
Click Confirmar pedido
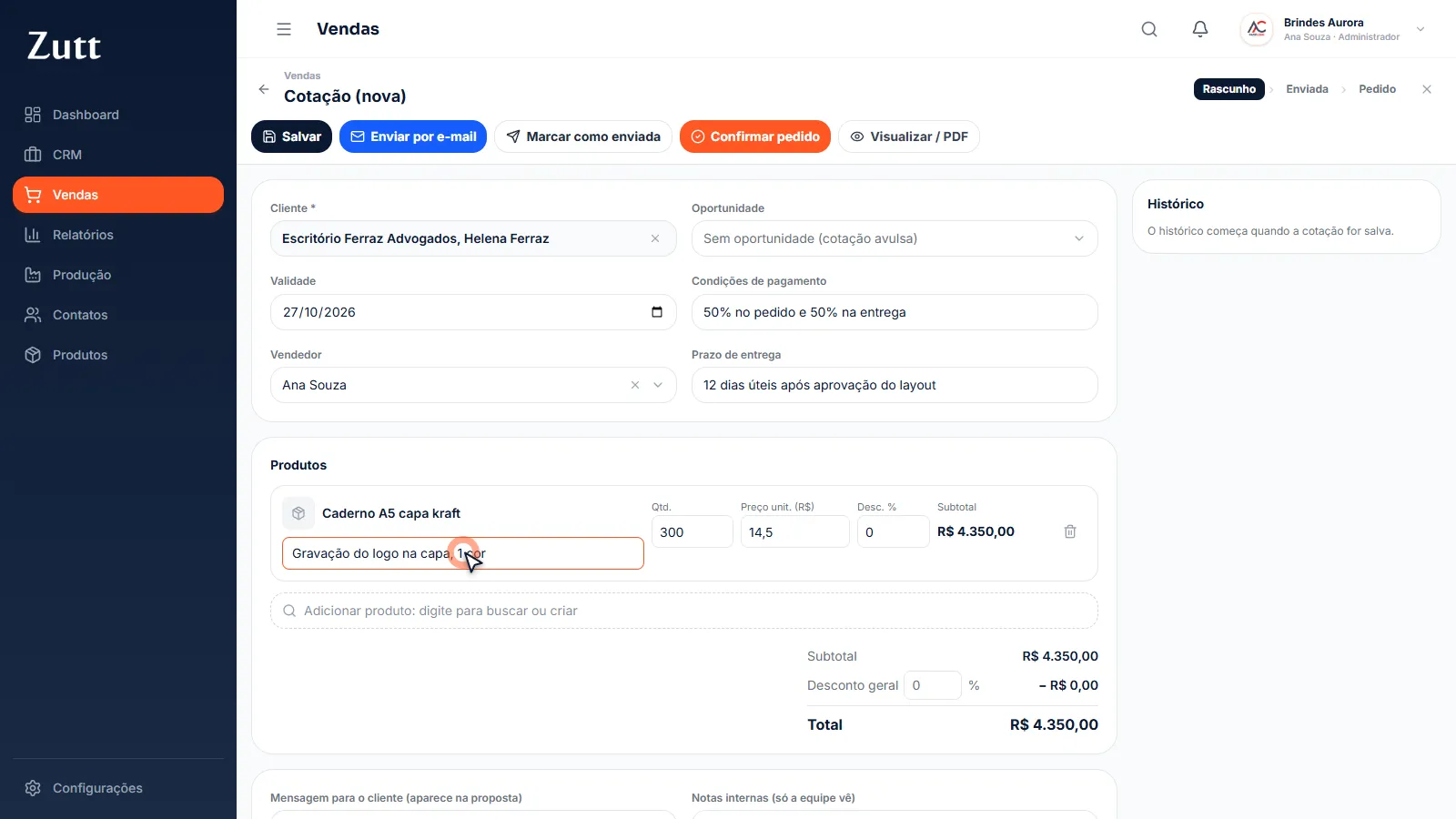[755, 136]
